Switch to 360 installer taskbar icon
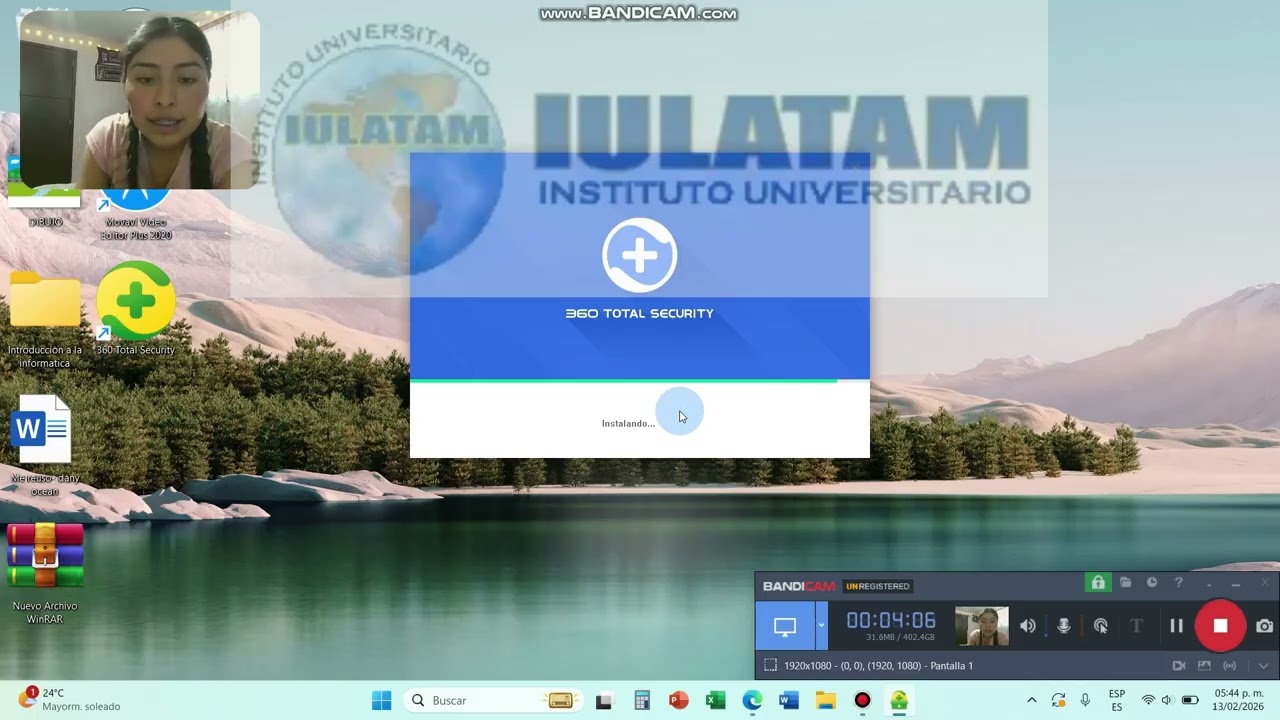 point(899,700)
